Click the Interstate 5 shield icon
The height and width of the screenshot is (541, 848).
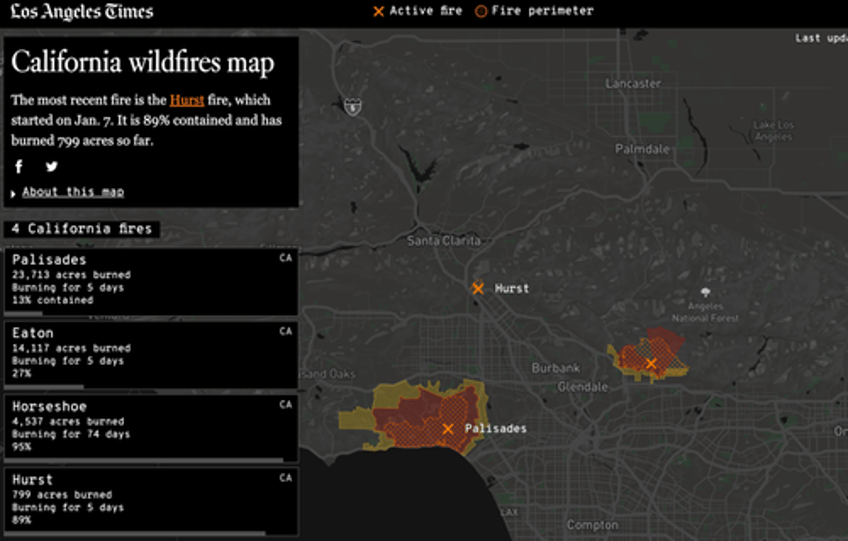(x=353, y=107)
